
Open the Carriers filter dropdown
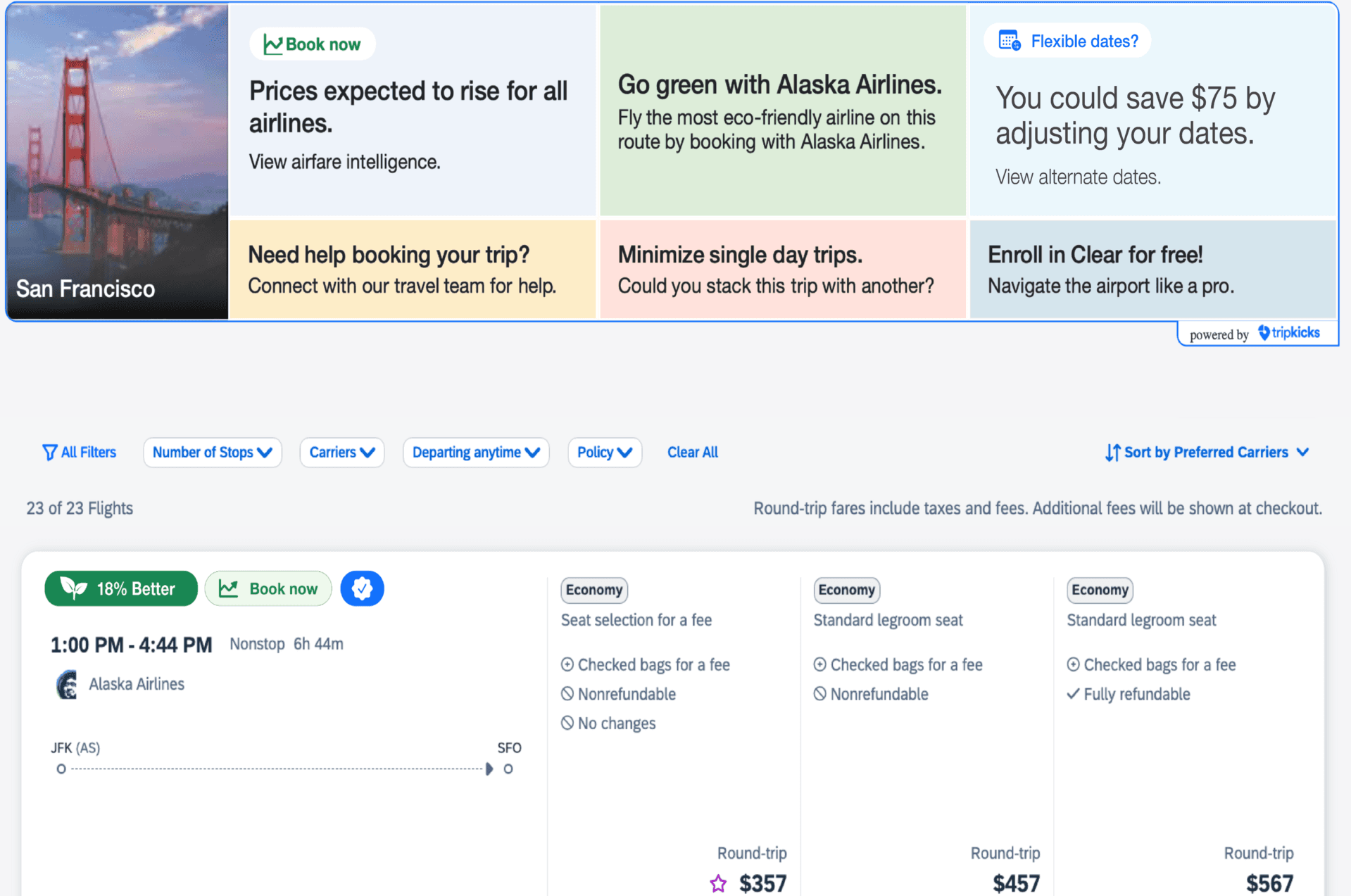(341, 452)
